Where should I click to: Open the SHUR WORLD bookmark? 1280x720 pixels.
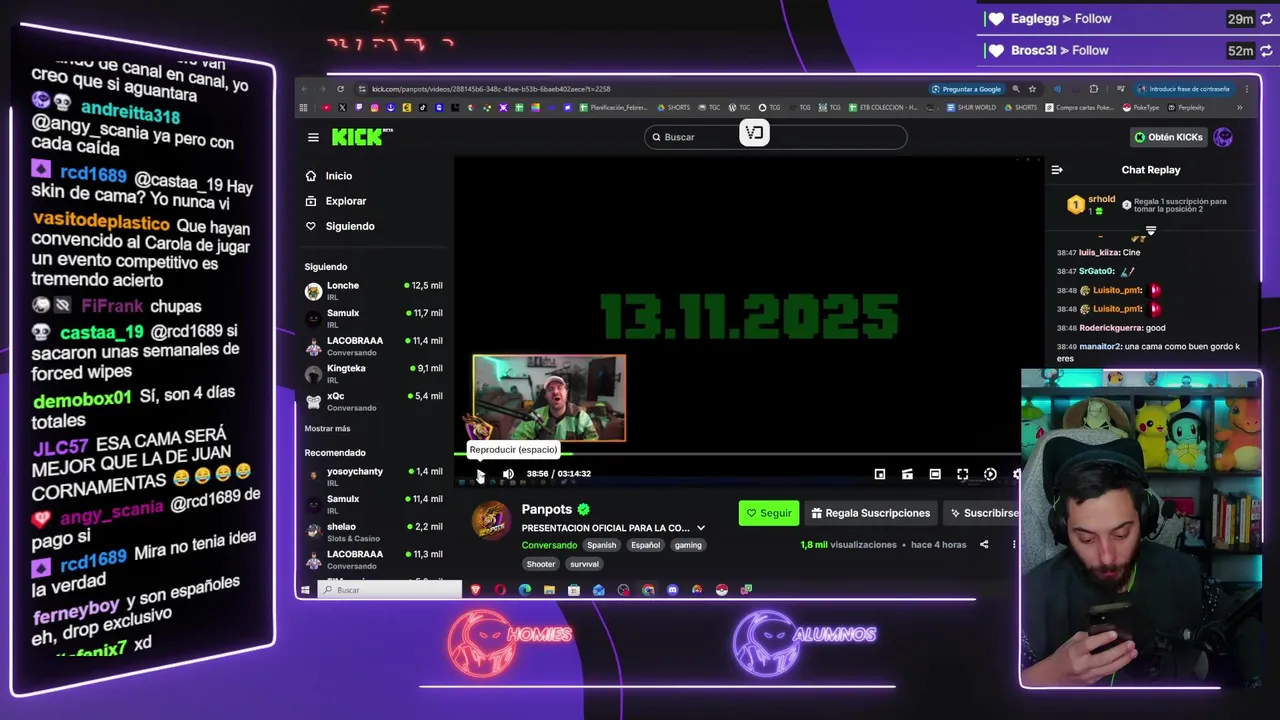point(971,108)
